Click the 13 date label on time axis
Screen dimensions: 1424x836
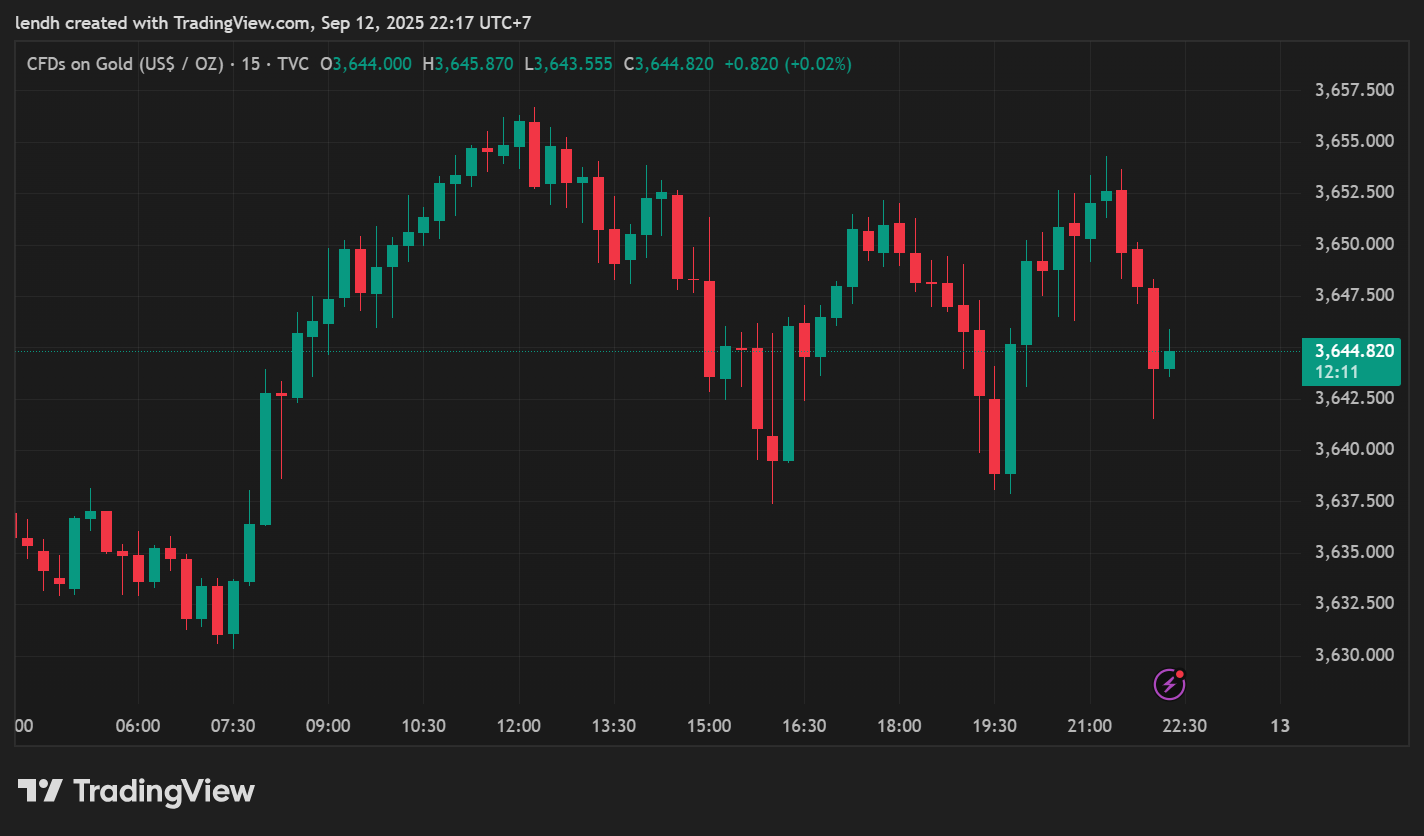(1279, 726)
